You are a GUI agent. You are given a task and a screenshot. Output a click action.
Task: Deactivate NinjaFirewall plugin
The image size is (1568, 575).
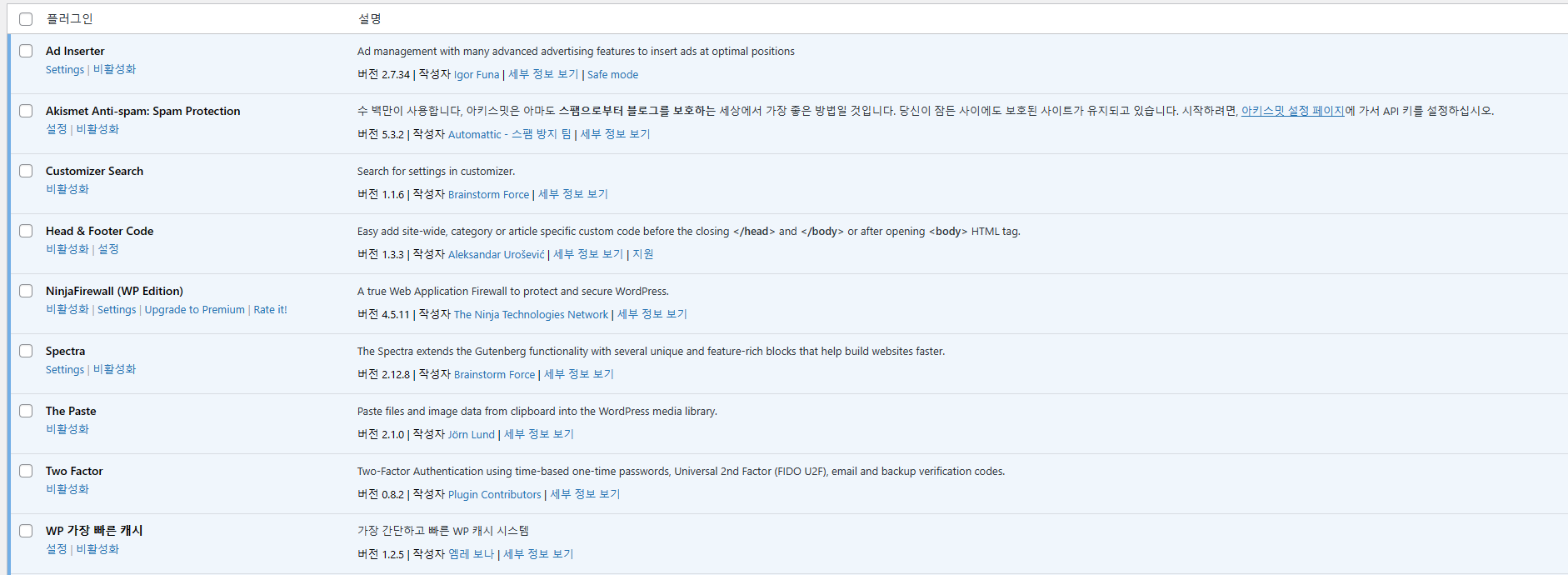click(x=67, y=310)
